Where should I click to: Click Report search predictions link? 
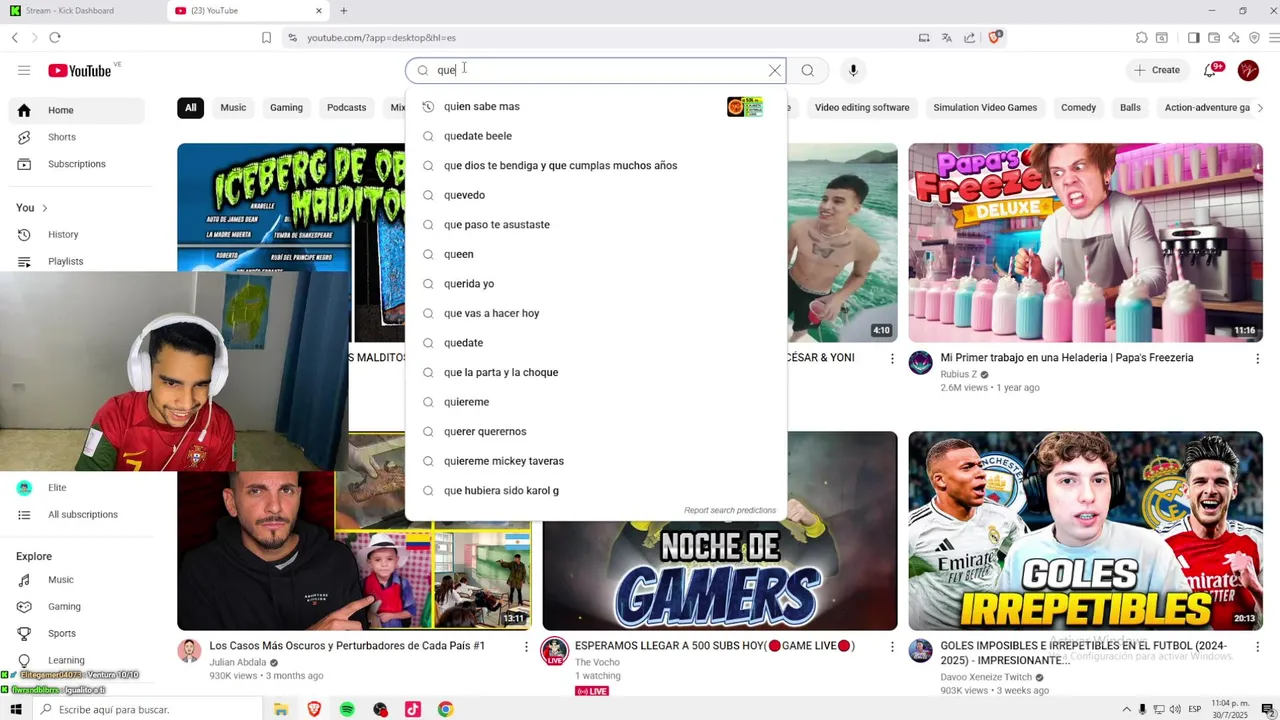pyautogui.click(x=730, y=510)
